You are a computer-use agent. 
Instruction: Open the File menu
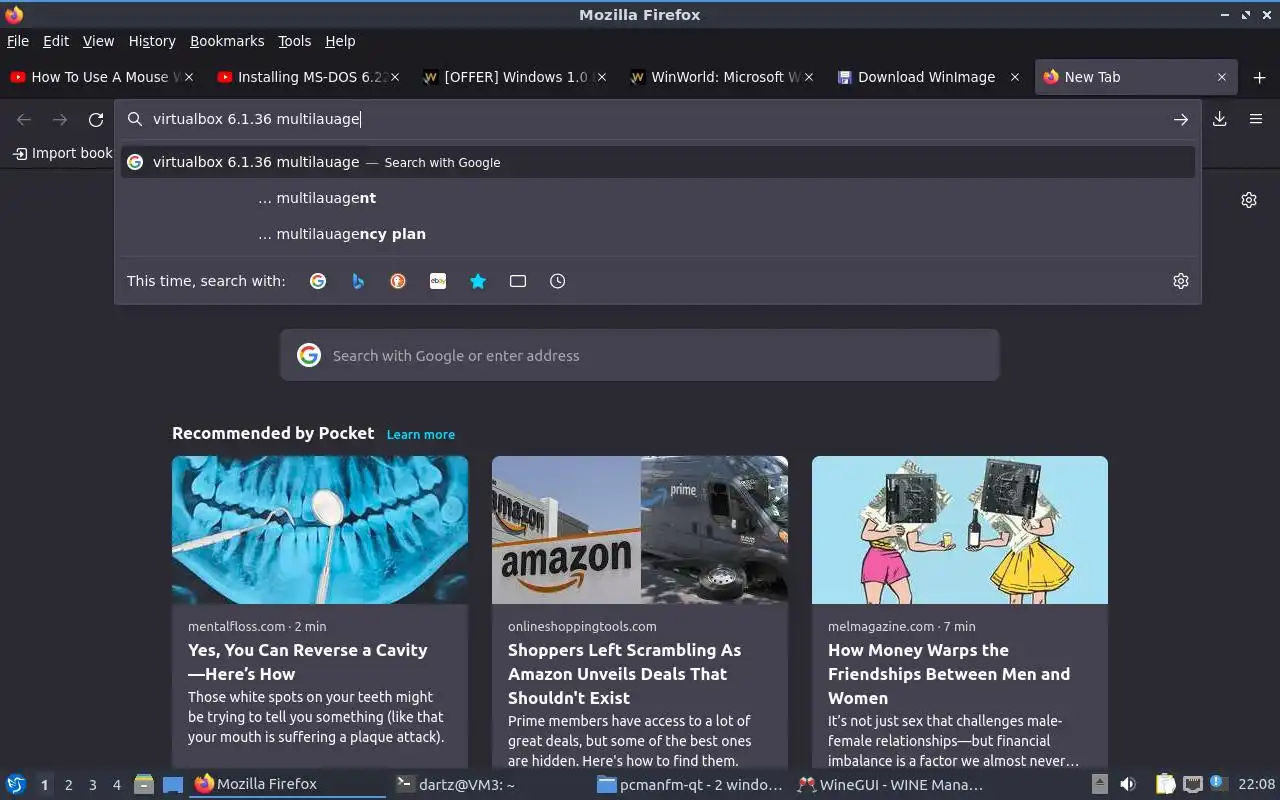click(18, 41)
